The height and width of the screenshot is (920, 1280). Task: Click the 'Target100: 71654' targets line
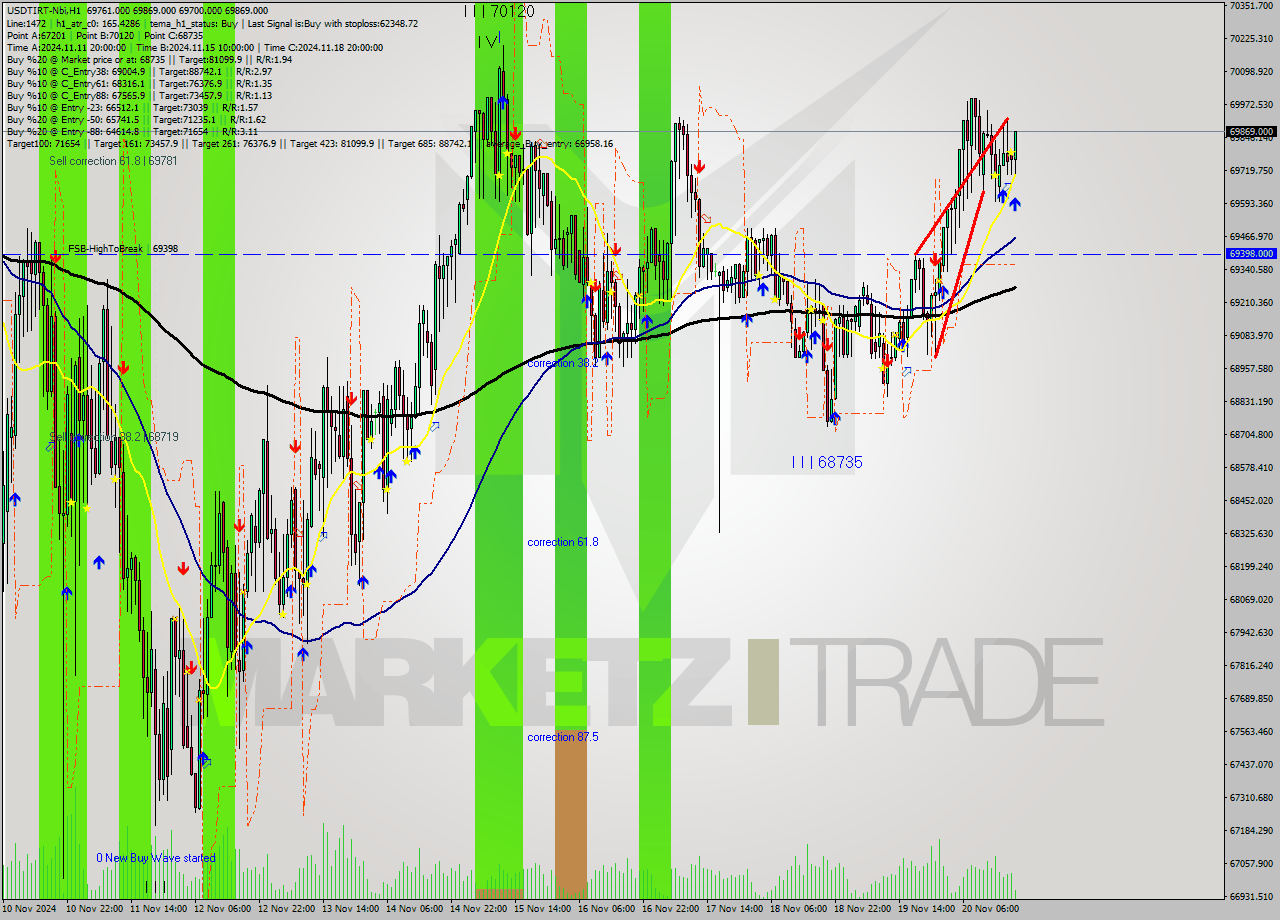click(x=310, y=144)
